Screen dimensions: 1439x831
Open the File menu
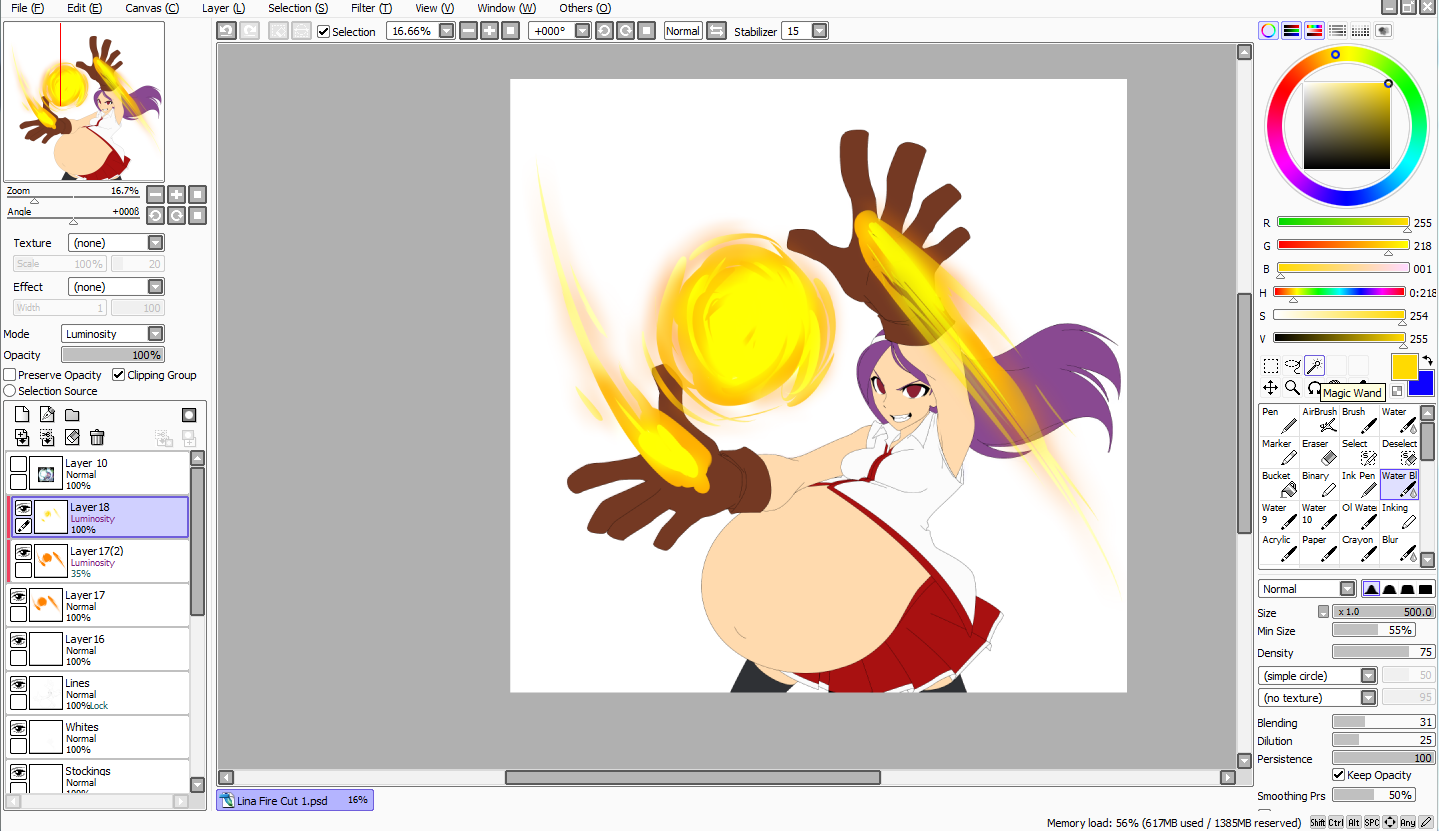[x=27, y=8]
